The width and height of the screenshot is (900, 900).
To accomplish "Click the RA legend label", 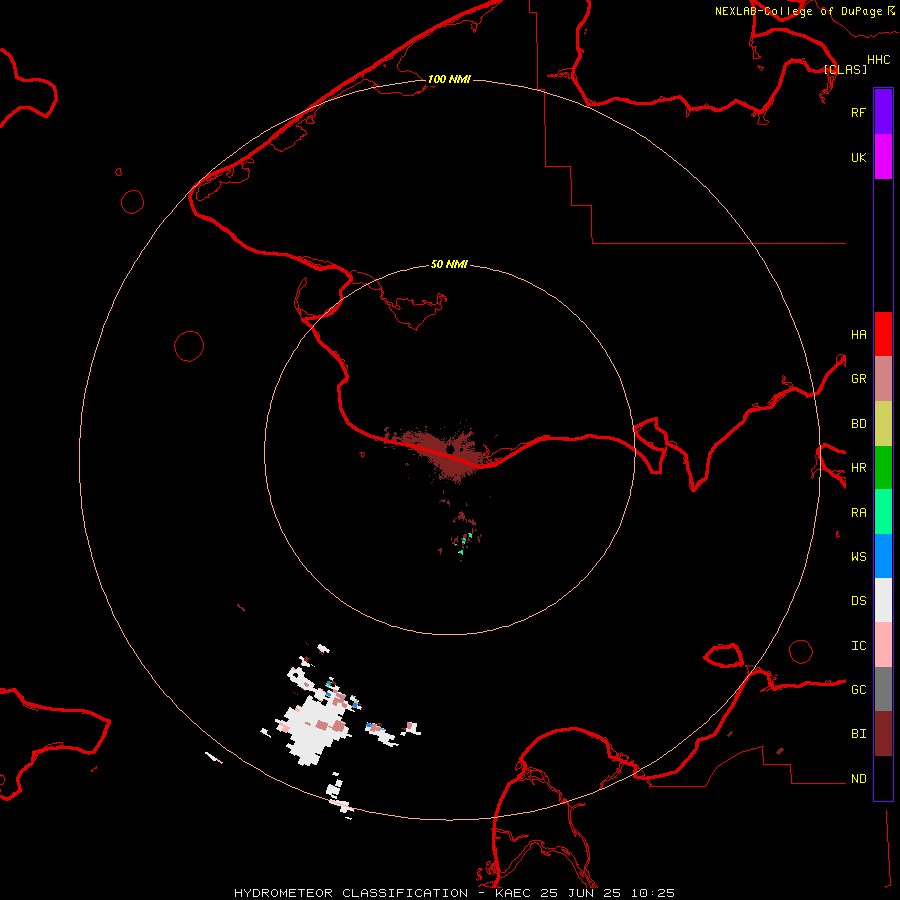I will point(858,513).
